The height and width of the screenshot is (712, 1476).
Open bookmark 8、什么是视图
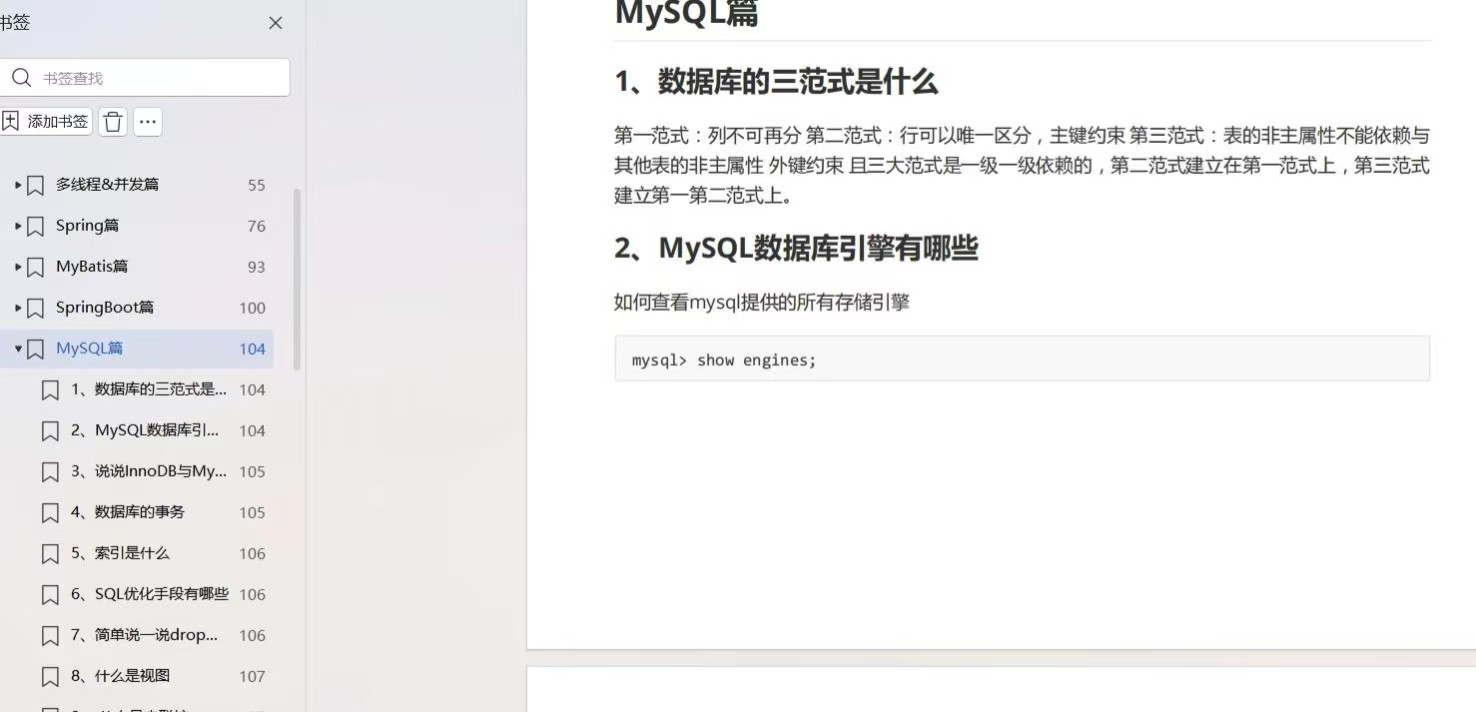[x=120, y=676]
